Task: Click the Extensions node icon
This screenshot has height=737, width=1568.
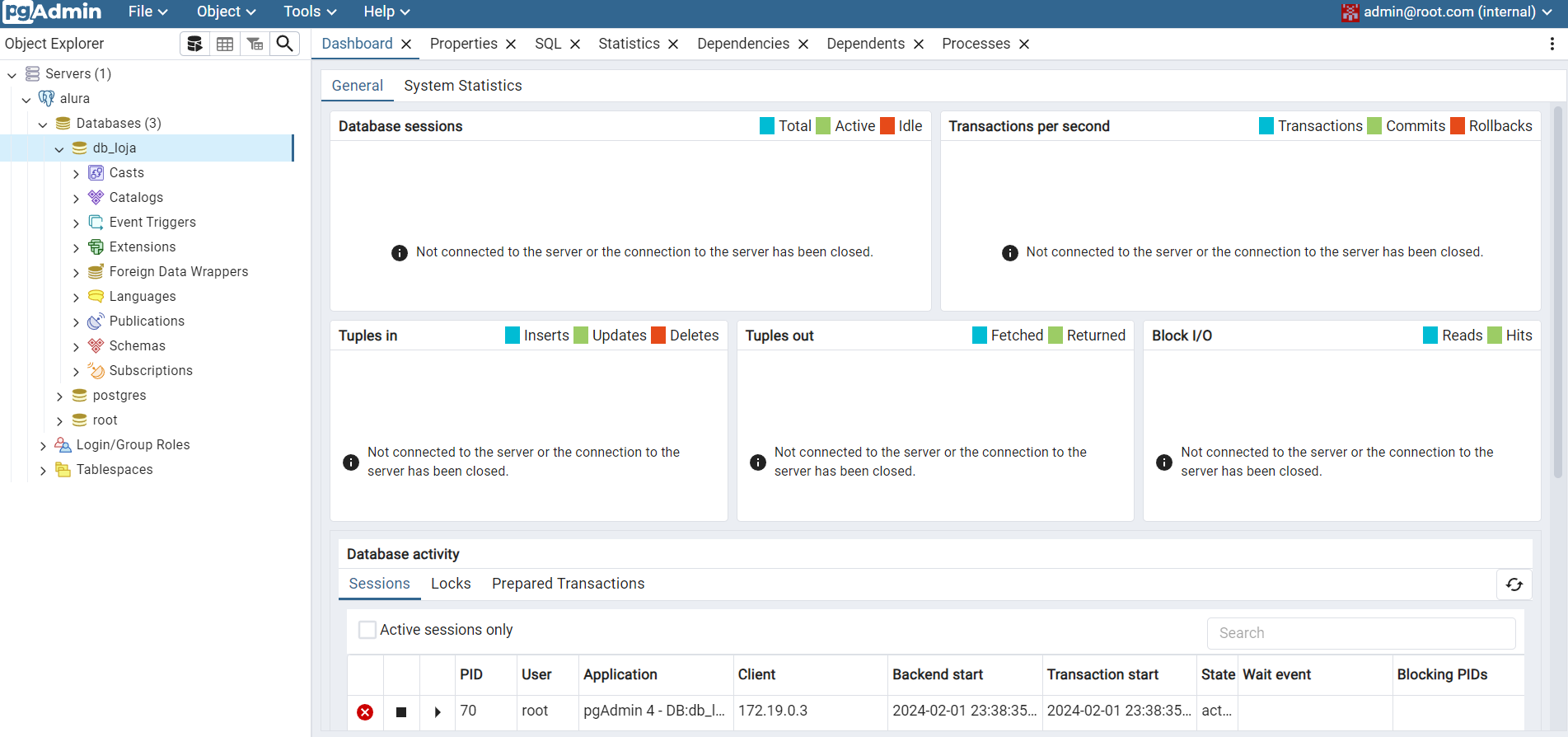Action: (96, 247)
